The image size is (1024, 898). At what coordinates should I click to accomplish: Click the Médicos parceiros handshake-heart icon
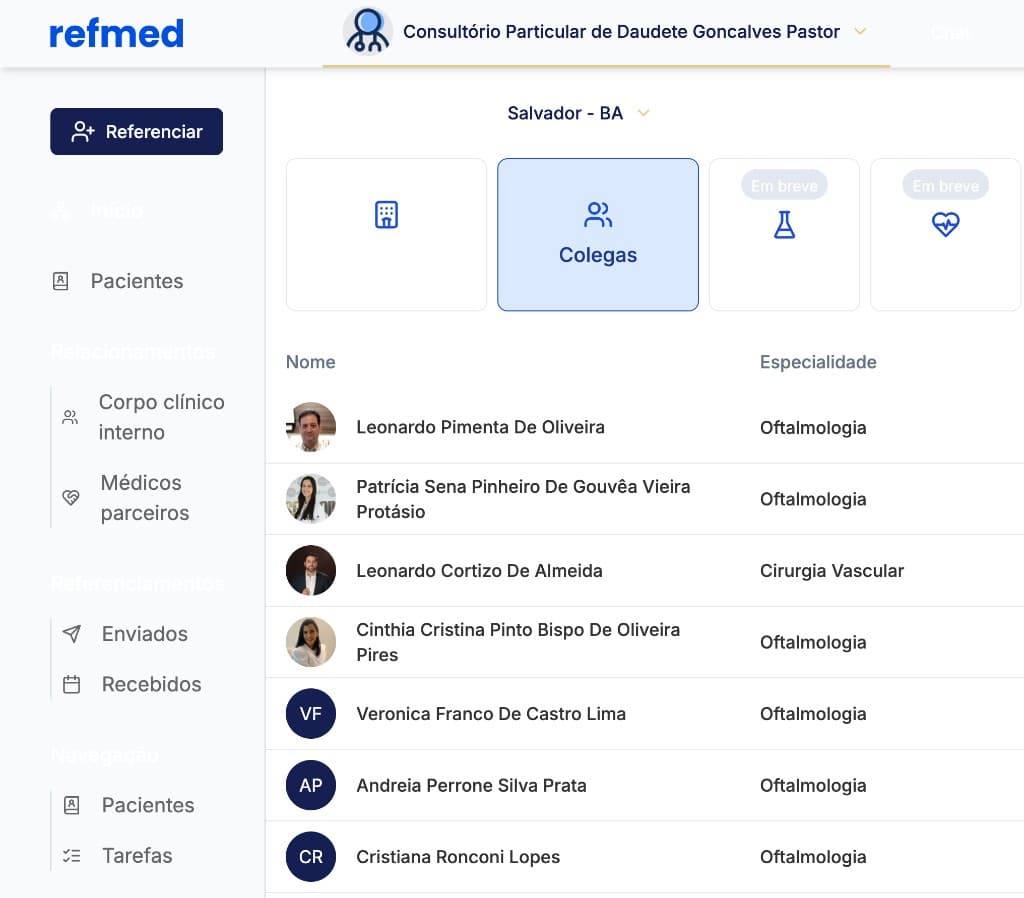click(71, 498)
